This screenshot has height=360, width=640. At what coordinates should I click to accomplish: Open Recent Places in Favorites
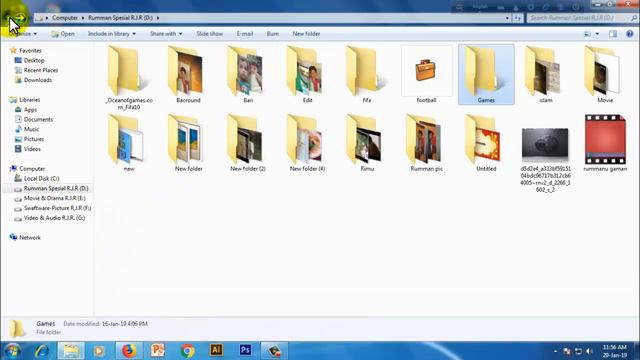tap(41, 70)
